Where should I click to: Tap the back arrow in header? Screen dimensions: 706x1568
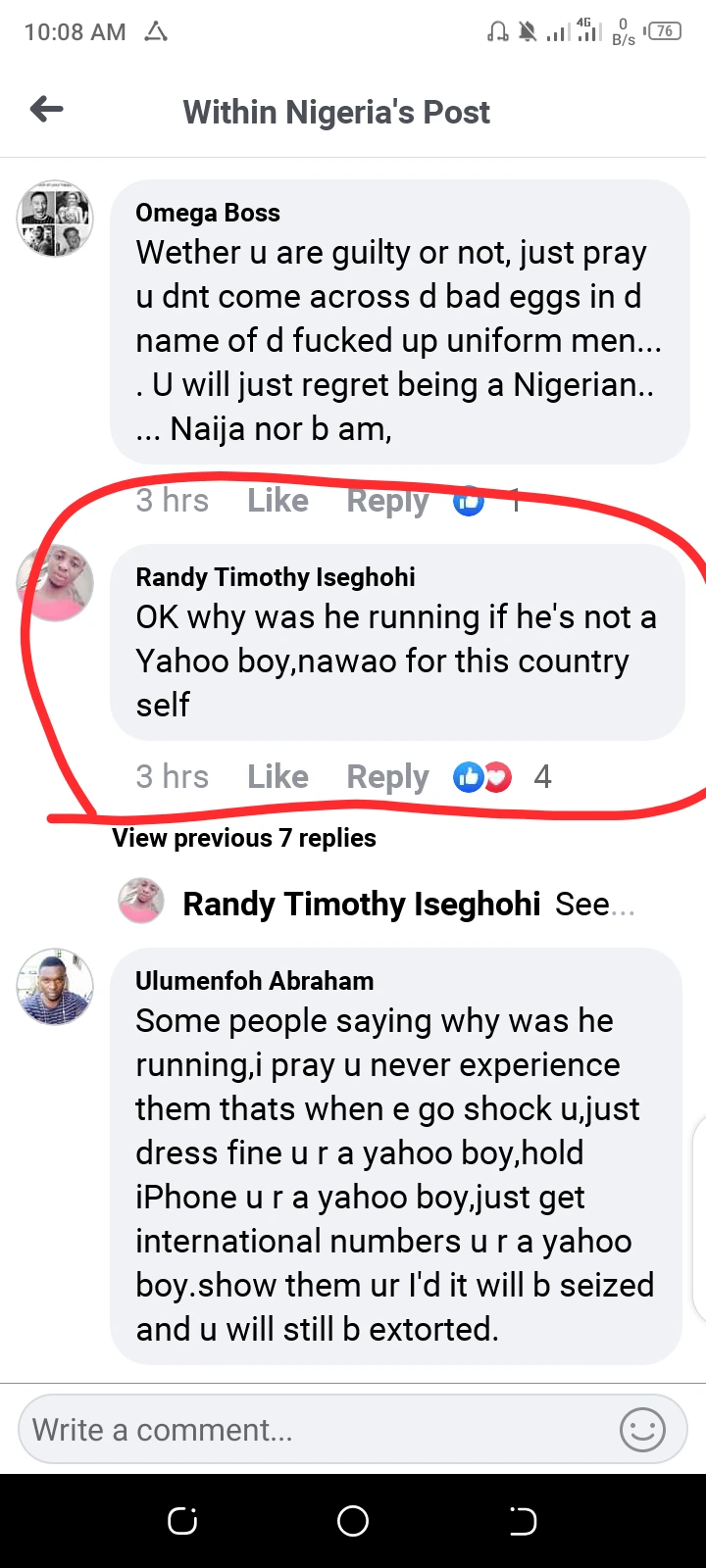point(47,110)
